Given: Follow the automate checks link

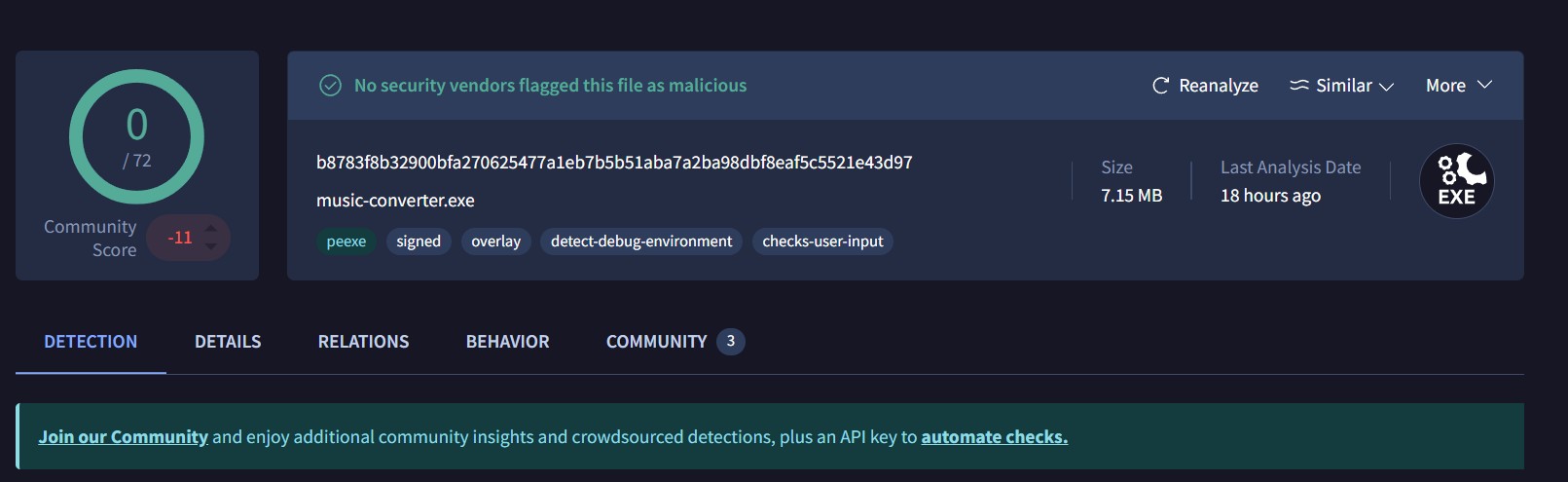Looking at the screenshot, I should [x=994, y=437].
